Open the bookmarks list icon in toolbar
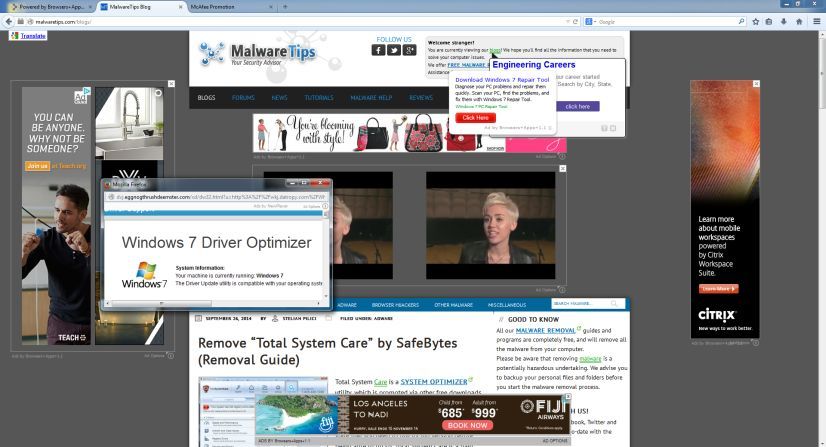Viewport: 826px width, 447px height. pos(769,22)
